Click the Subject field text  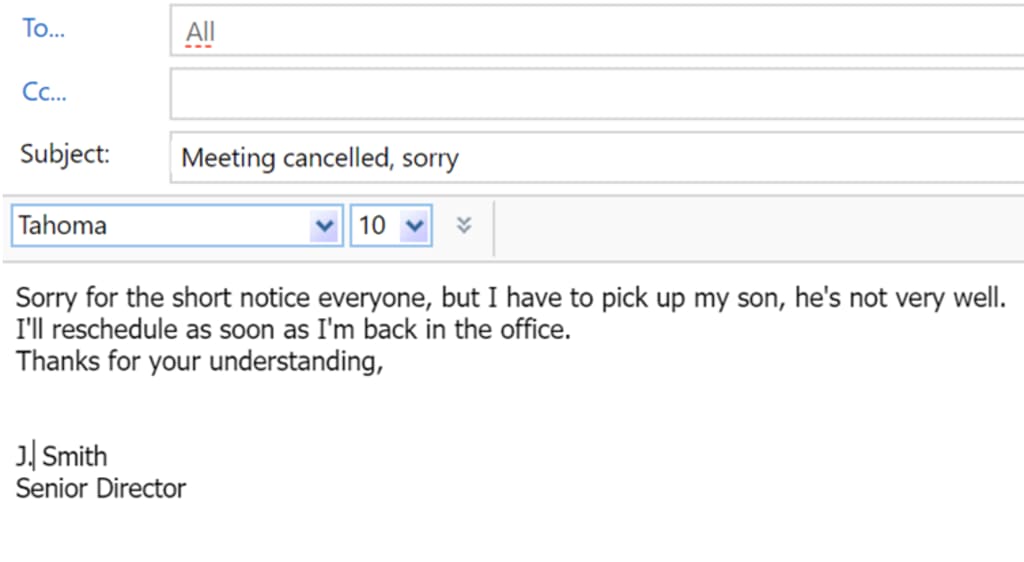coord(320,158)
